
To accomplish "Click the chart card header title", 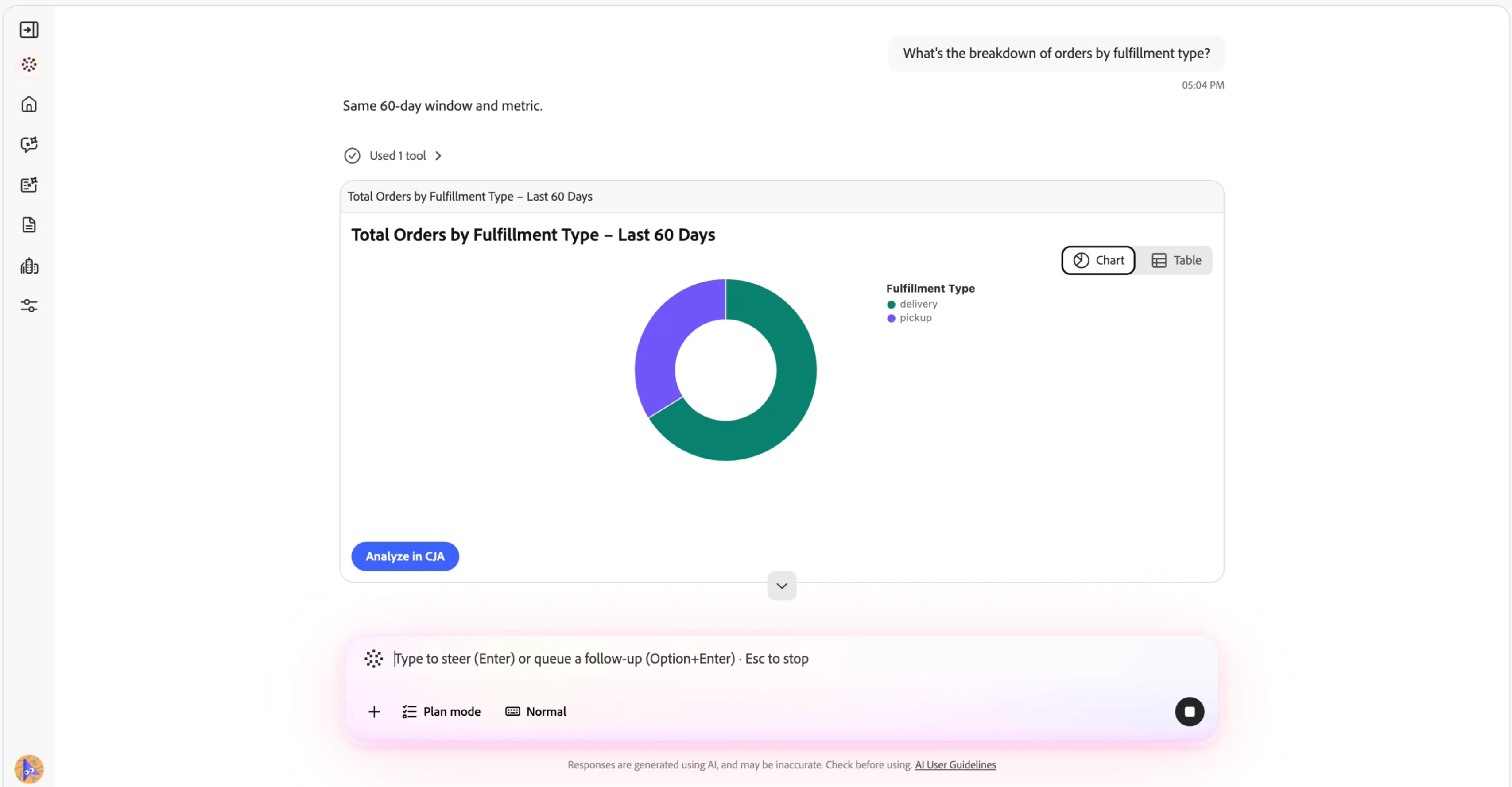I will pyautogui.click(x=469, y=197).
